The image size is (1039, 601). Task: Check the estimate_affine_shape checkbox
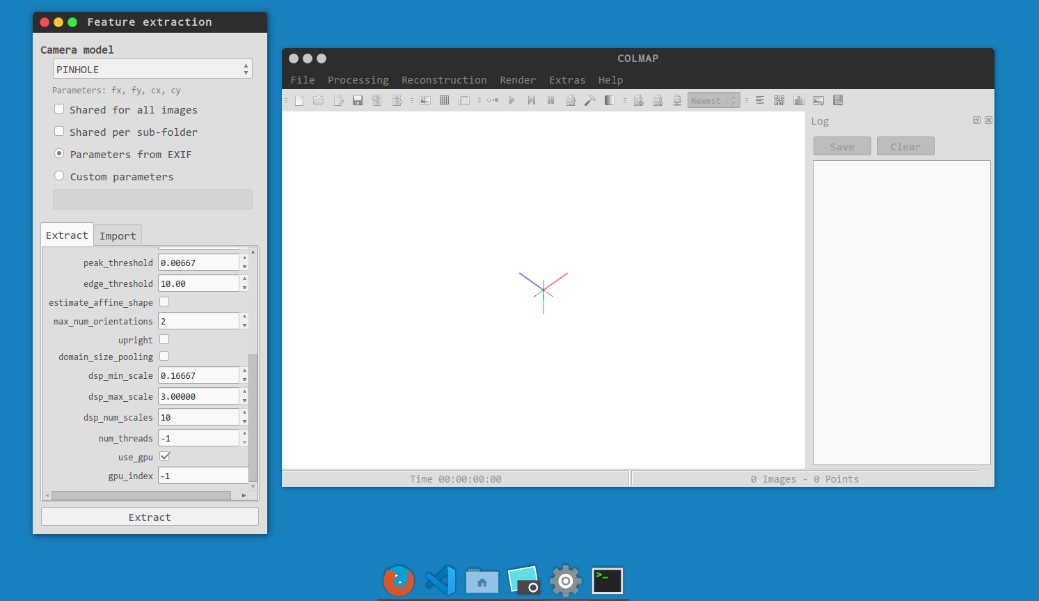(164, 302)
